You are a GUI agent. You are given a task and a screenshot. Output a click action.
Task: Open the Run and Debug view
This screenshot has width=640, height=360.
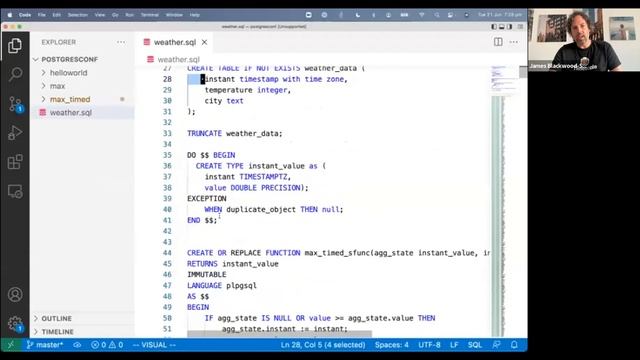[x=15, y=133]
